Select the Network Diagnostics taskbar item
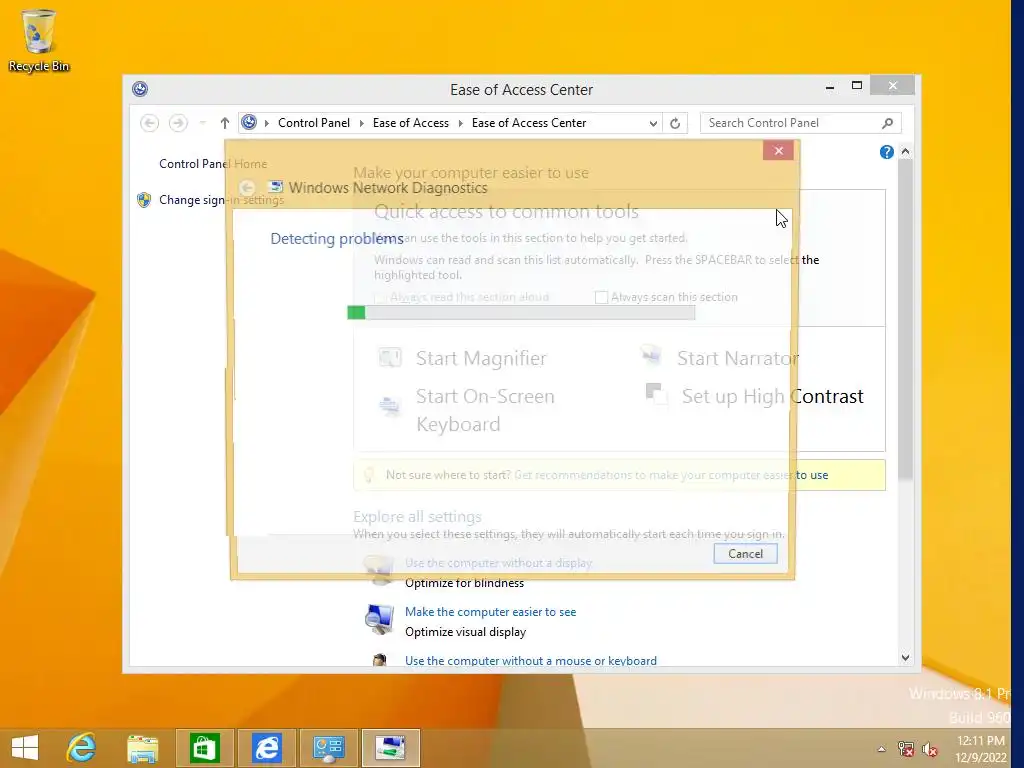 [x=391, y=748]
